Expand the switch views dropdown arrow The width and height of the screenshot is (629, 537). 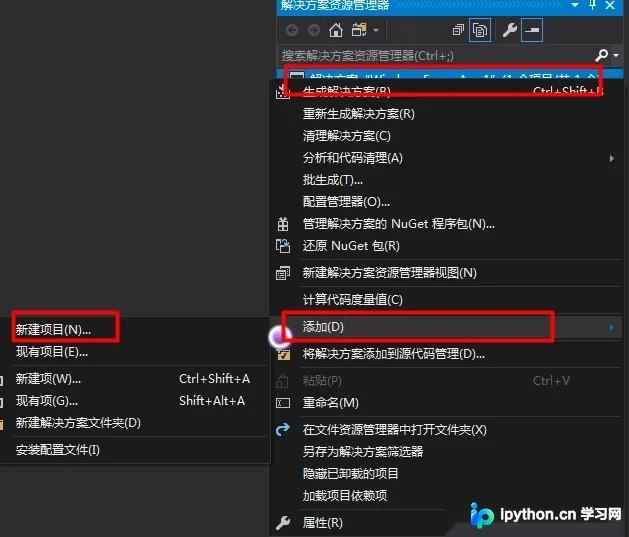coord(376,30)
